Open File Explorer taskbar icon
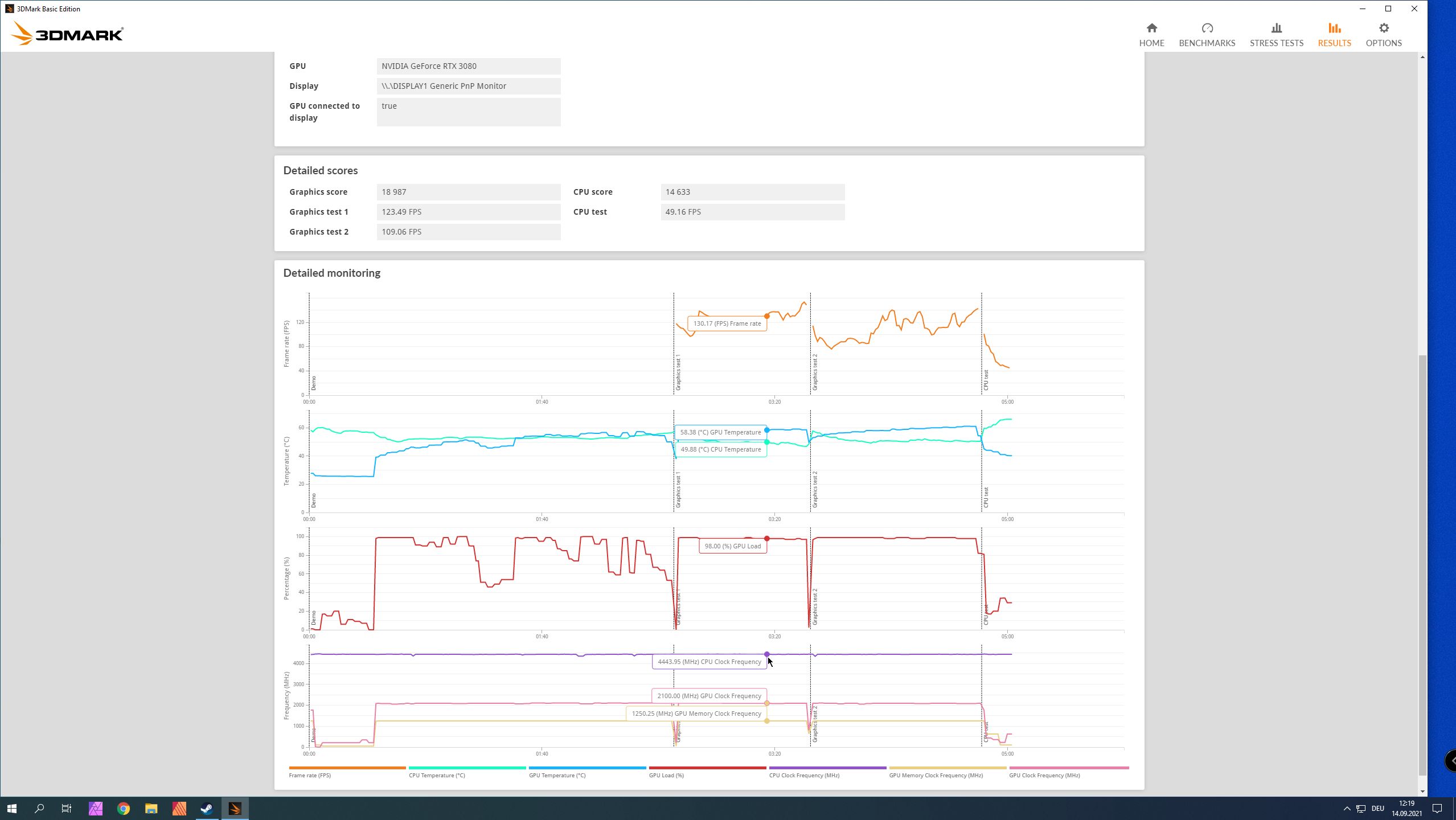 (151, 808)
